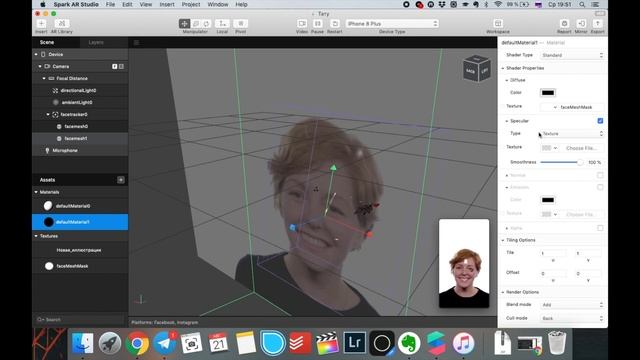This screenshot has width=640, height=360.
Task: Select the move Manipulator tool
Action: [x=184, y=24]
